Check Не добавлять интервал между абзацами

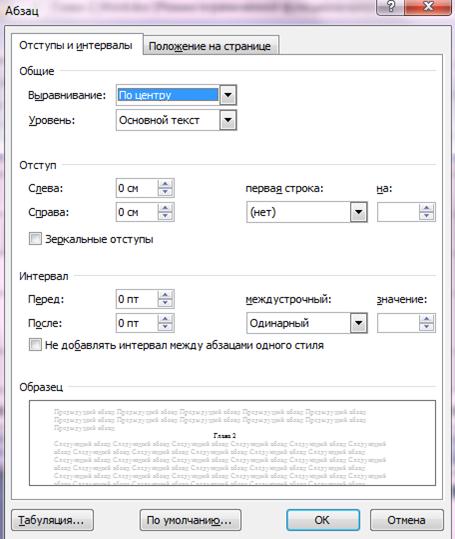coord(35,344)
